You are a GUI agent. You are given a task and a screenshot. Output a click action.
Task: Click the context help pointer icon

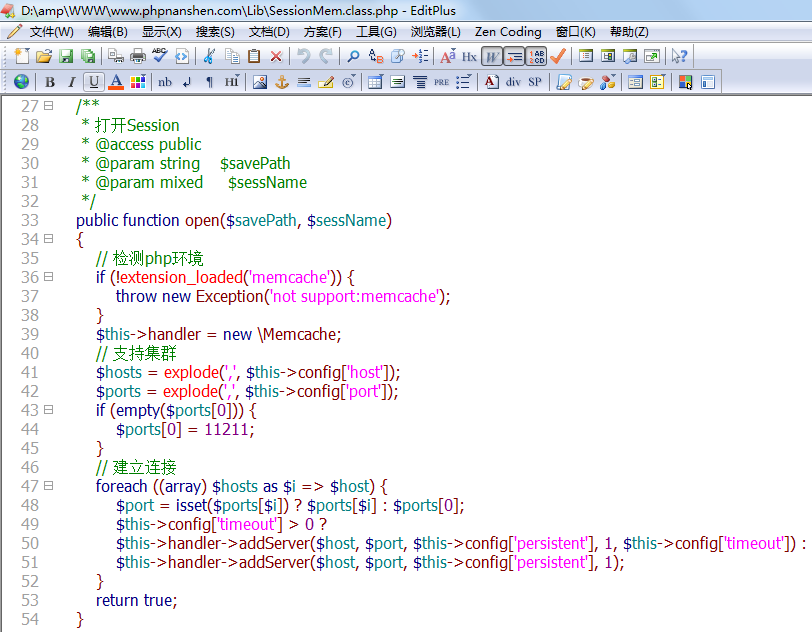pyautogui.click(x=679, y=56)
